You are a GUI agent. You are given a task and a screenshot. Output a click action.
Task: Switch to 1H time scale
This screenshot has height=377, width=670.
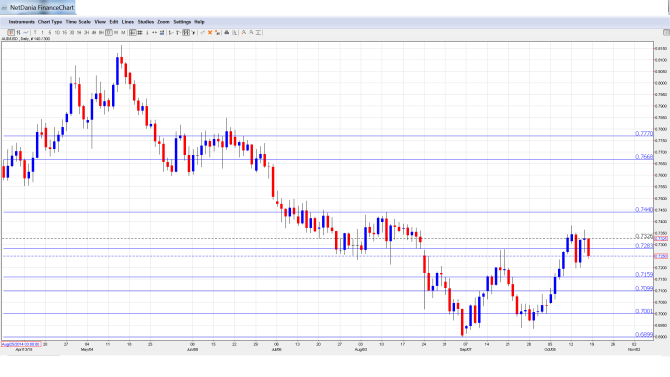coord(79,32)
